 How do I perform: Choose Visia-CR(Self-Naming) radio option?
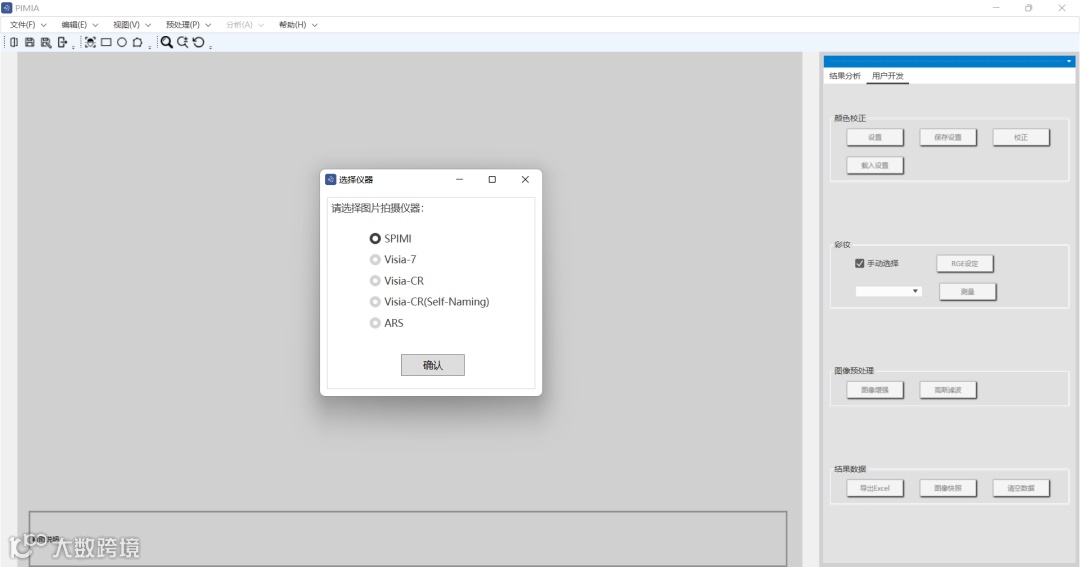point(375,302)
